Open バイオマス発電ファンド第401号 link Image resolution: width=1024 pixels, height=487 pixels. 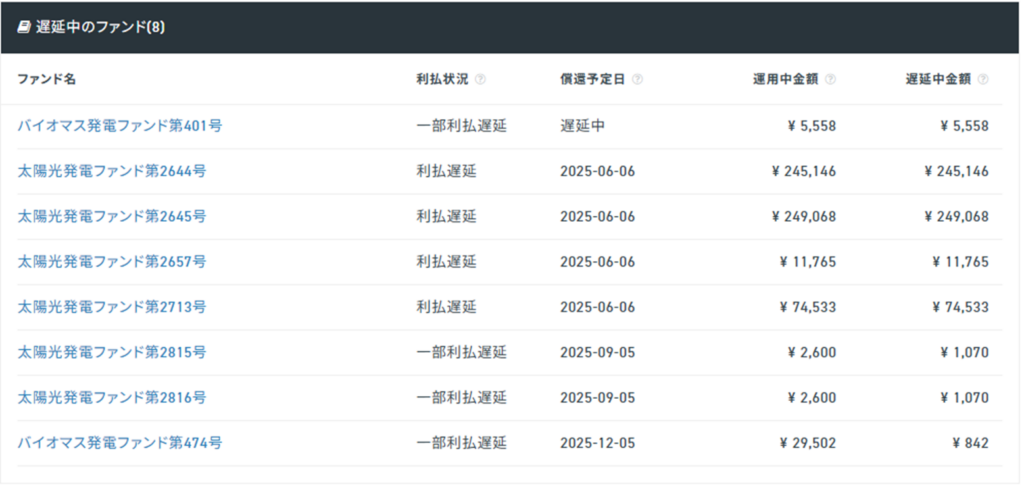pos(120,125)
